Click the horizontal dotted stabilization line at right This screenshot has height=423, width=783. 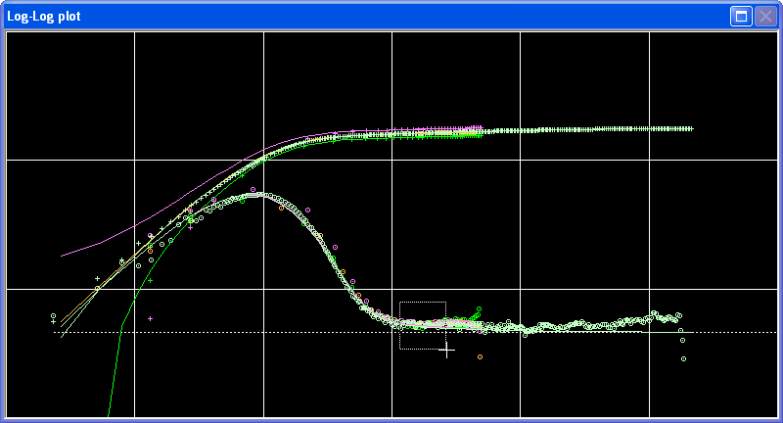[740, 332]
